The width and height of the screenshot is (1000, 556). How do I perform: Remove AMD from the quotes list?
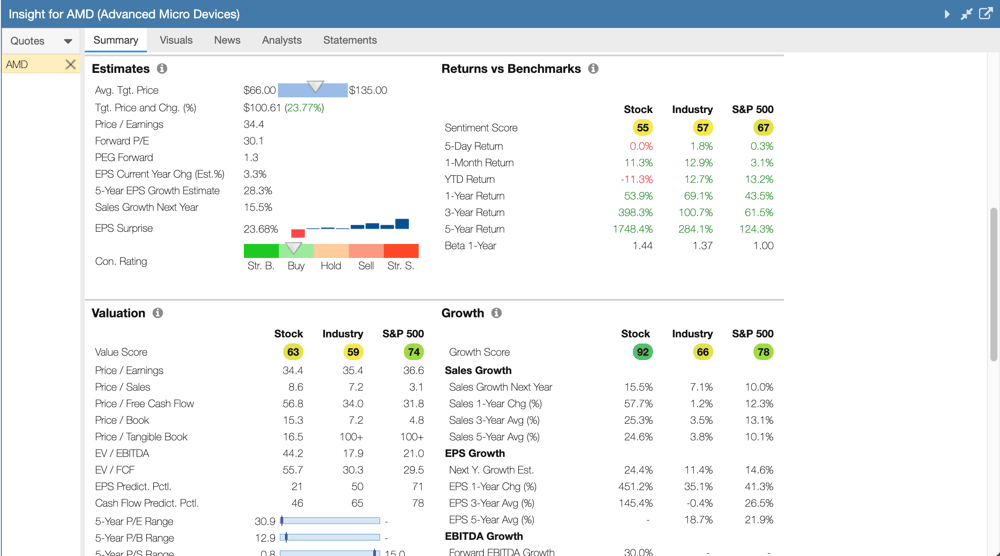70,64
